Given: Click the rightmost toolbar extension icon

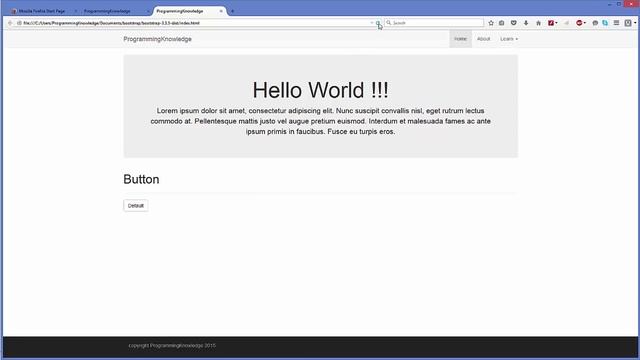Looking at the screenshot, I should click(x=628, y=23).
